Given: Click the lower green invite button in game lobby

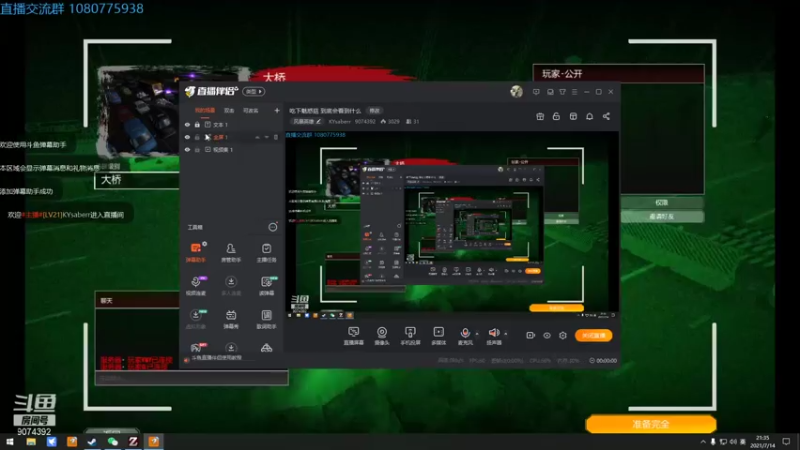Looking at the screenshot, I should point(662,216).
